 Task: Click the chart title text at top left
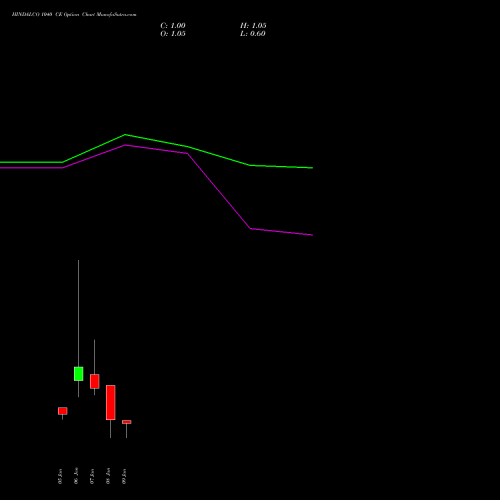pyautogui.click(x=74, y=14)
